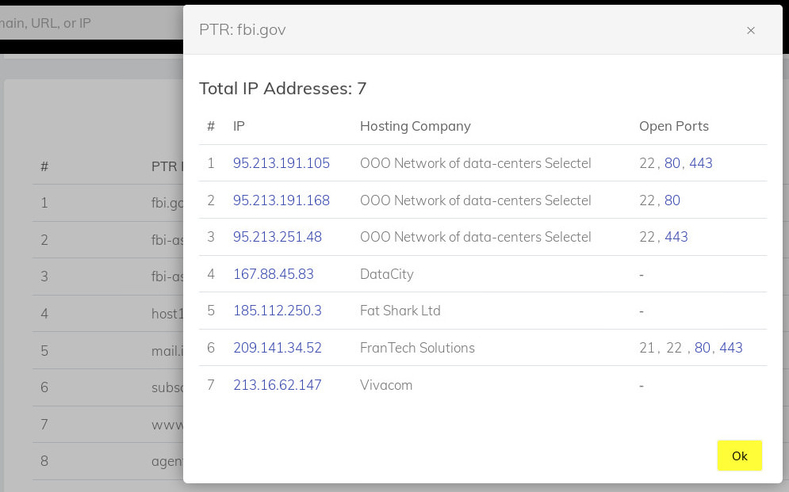Image resolution: width=789 pixels, height=492 pixels.
Task: Select the IP column header in dialog
Action: tap(239, 126)
